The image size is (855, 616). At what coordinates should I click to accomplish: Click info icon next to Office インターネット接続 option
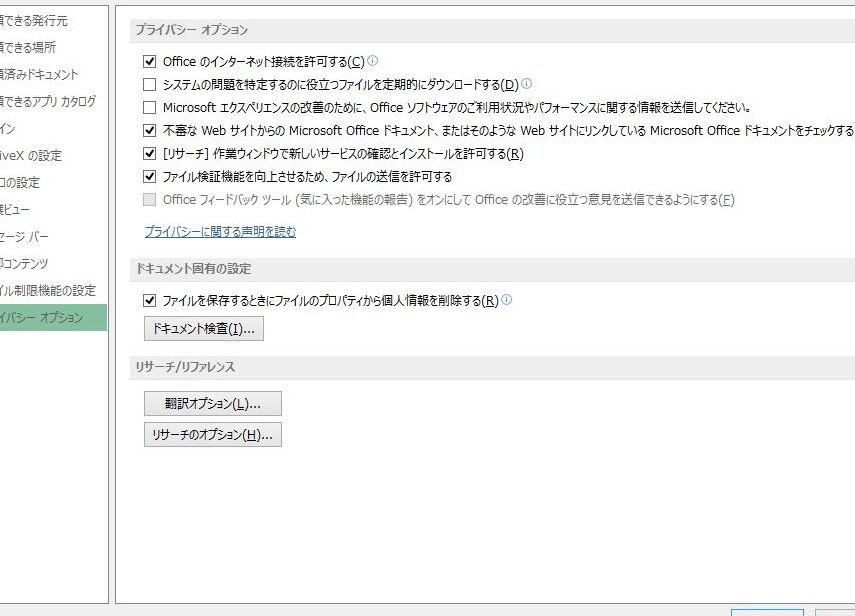pos(373,61)
